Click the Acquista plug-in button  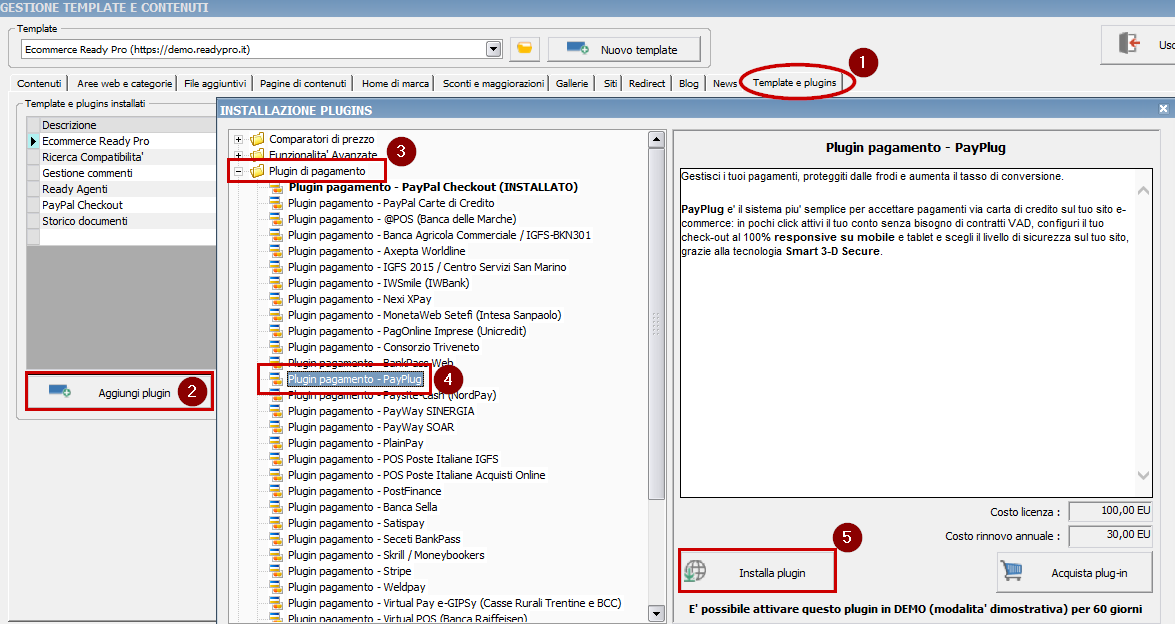click(x=1075, y=572)
